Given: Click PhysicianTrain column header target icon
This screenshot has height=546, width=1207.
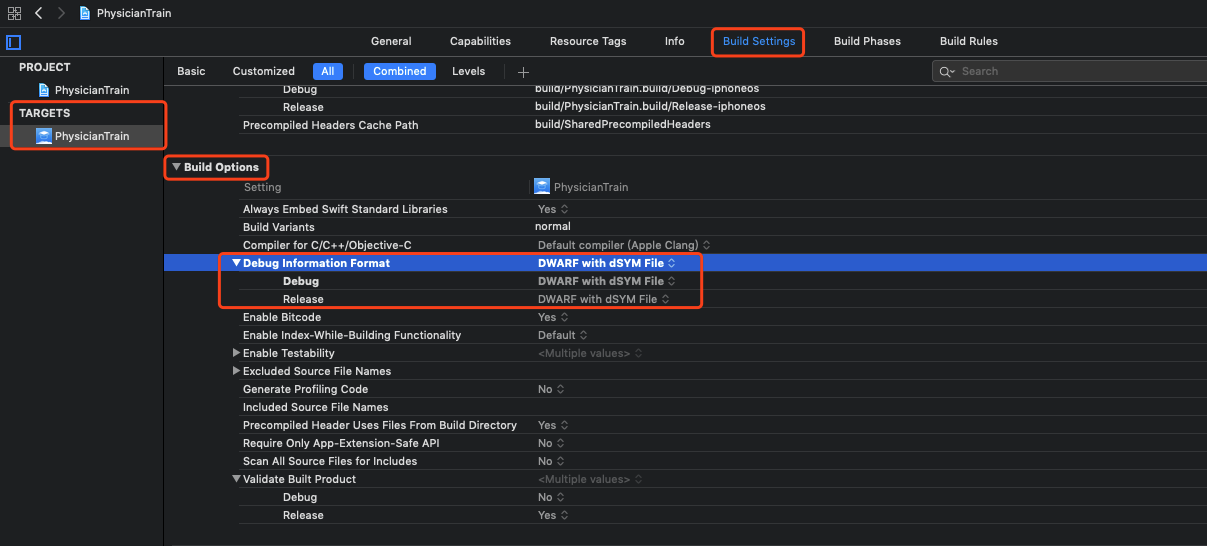Looking at the screenshot, I should point(542,187).
